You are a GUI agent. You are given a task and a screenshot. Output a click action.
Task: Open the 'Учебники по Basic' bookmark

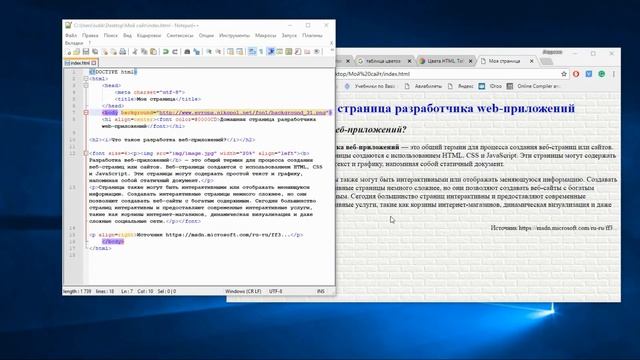(370, 86)
